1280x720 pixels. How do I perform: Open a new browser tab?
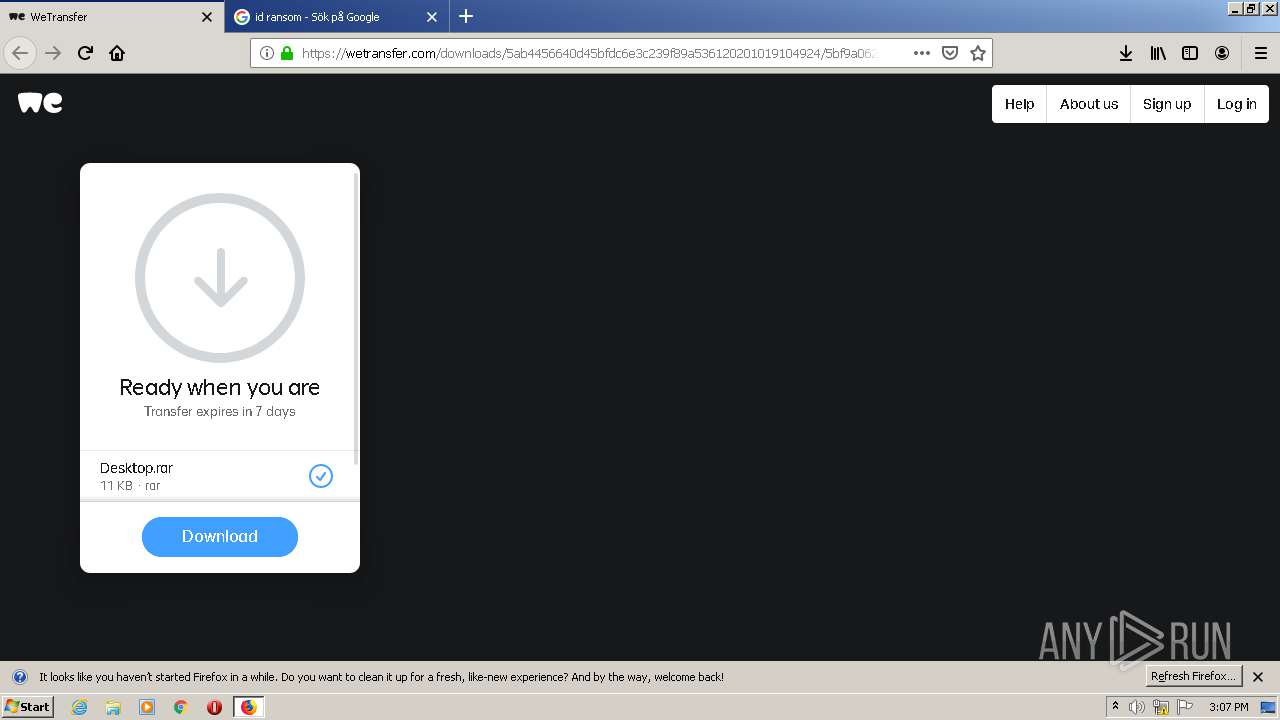(x=466, y=16)
